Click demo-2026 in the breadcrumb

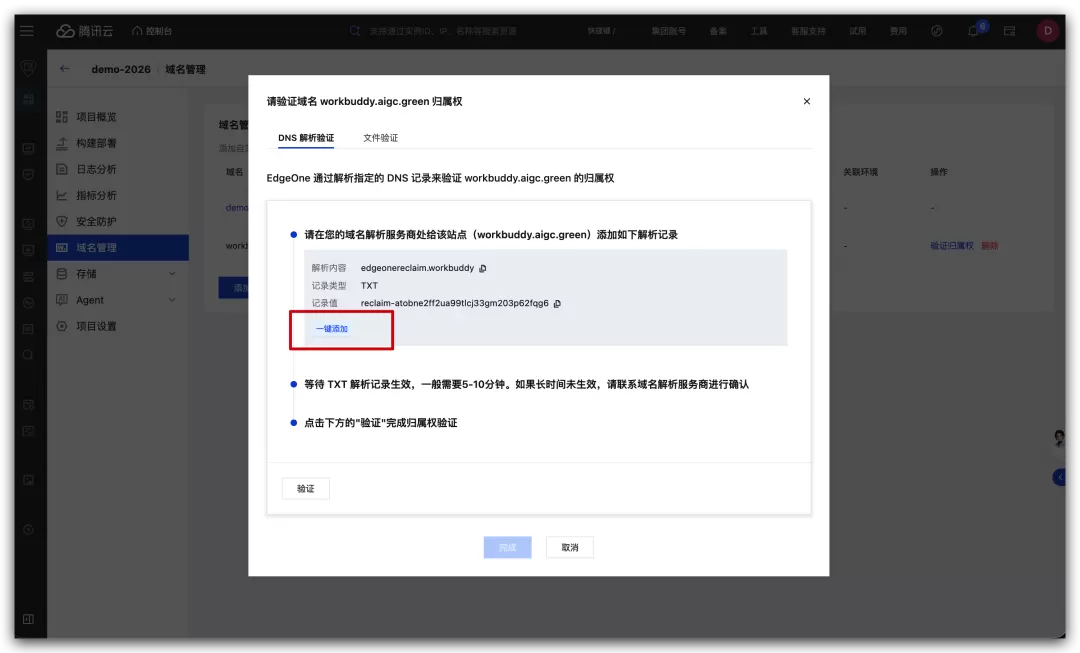tap(121, 70)
